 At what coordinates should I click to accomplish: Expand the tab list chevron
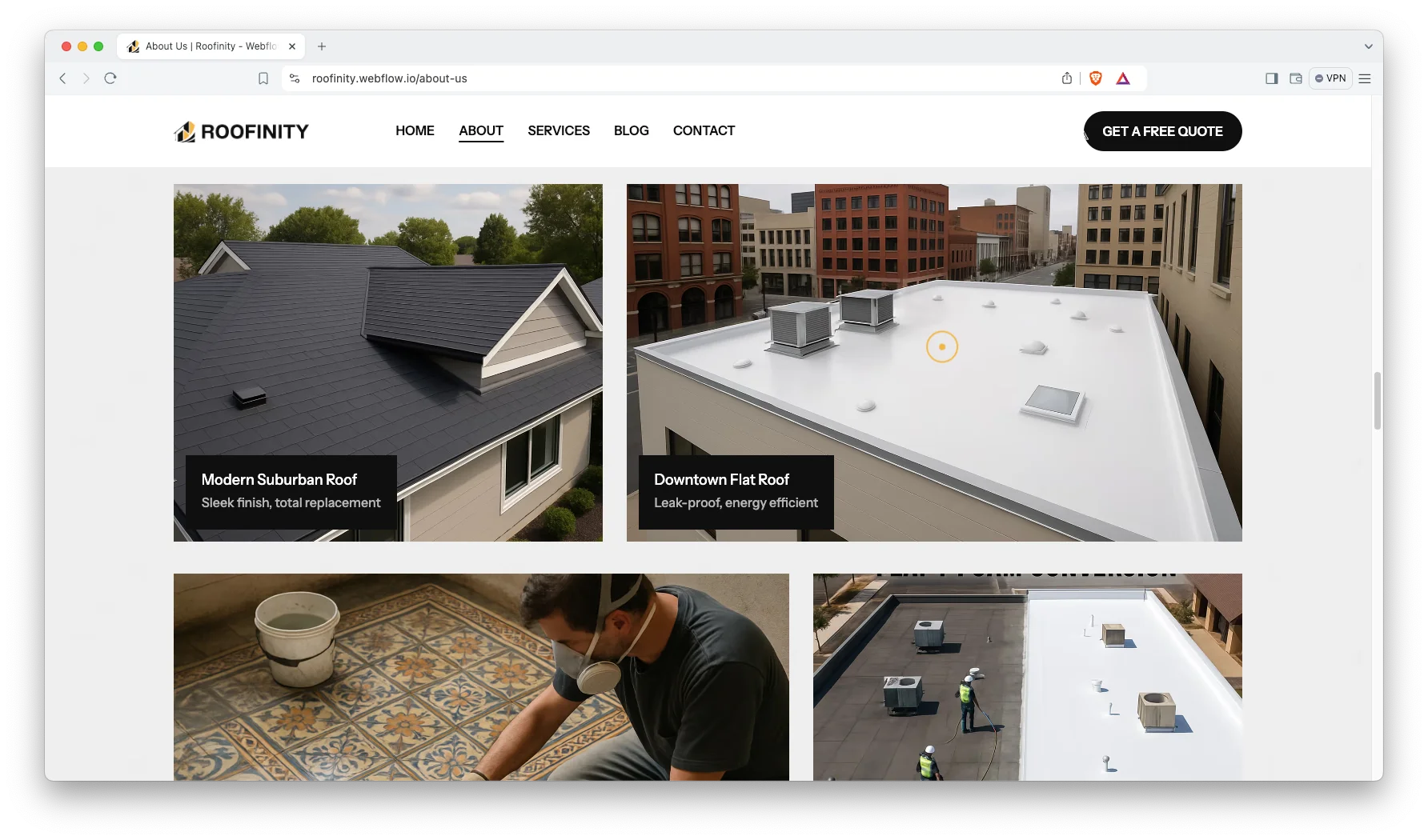tap(1368, 46)
